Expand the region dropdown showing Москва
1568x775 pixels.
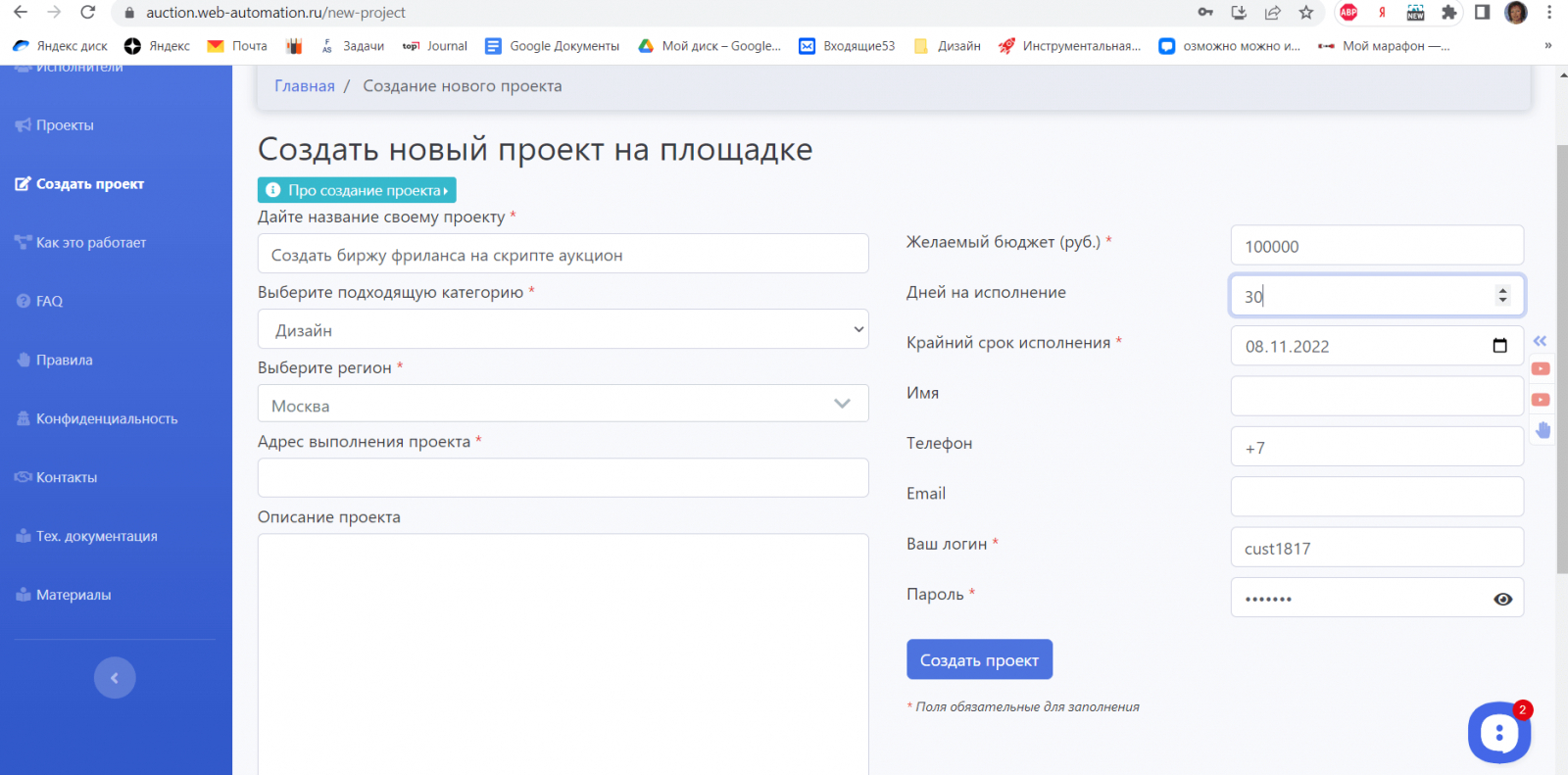click(x=563, y=404)
